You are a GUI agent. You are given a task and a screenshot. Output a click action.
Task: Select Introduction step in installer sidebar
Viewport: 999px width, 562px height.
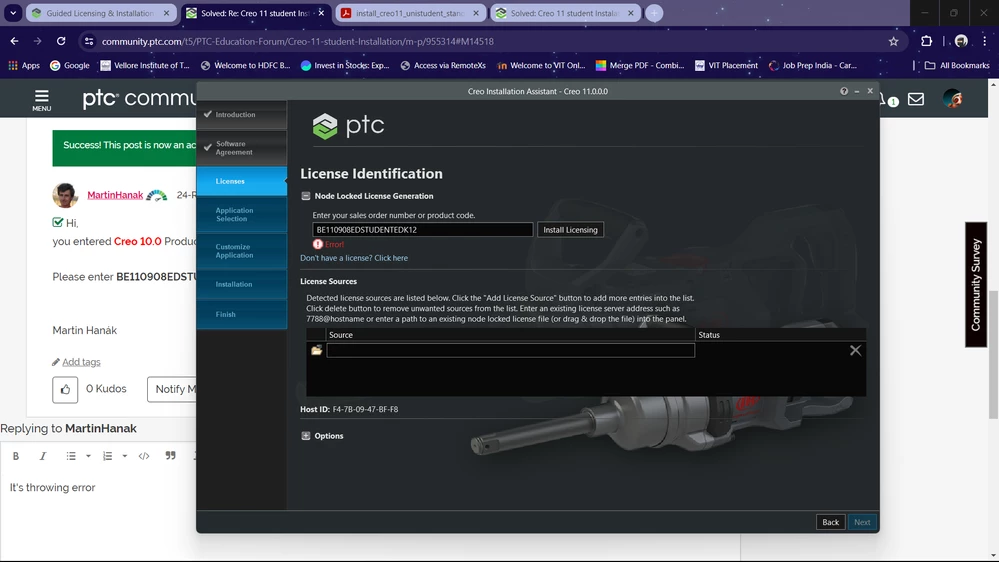point(241,115)
